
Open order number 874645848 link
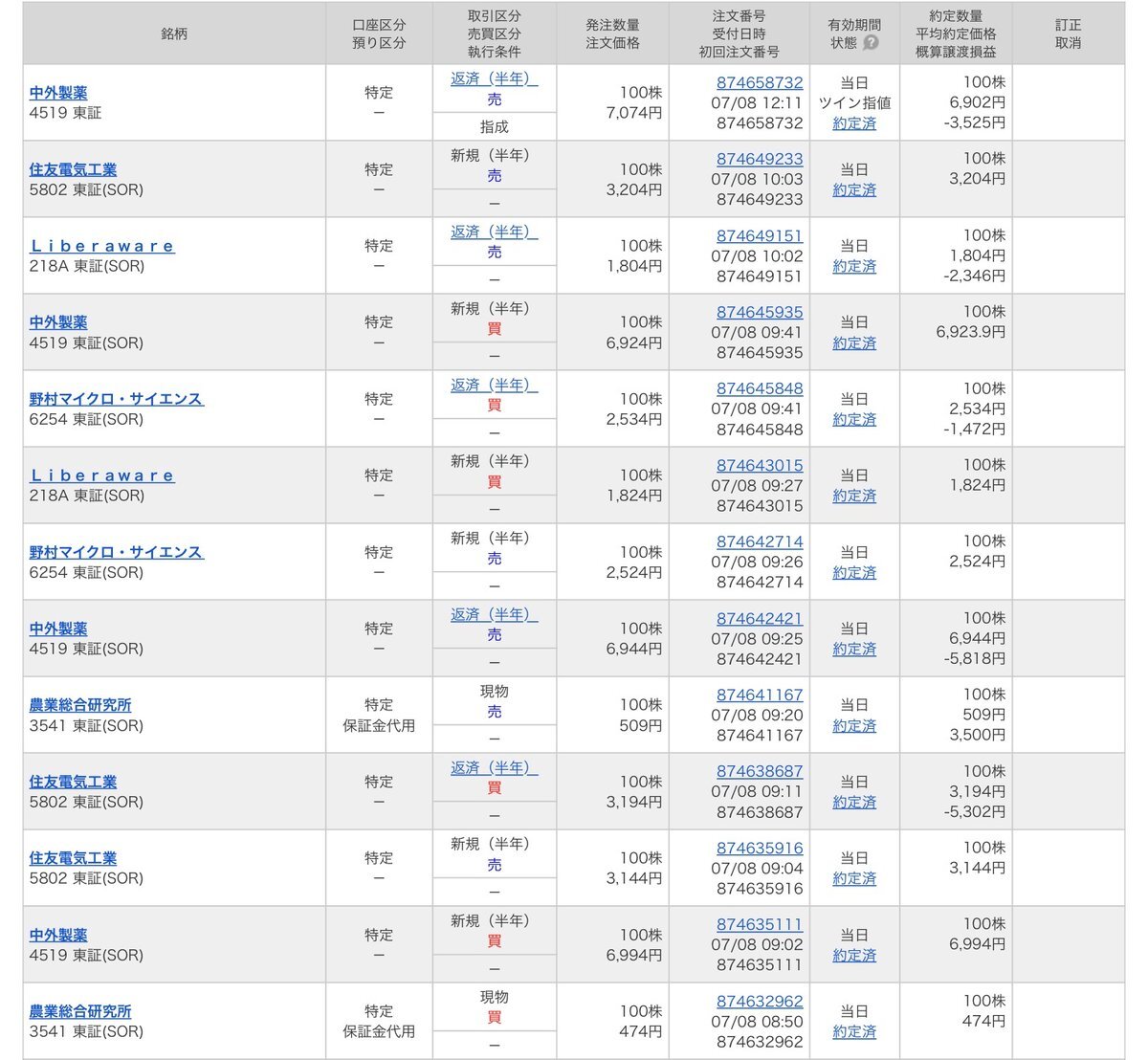coord(760,389)
